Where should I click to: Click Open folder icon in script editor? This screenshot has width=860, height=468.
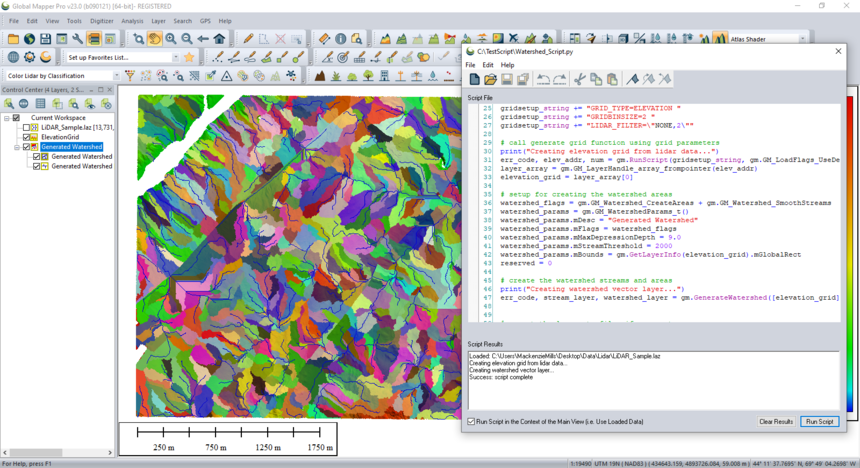[490, 79]
